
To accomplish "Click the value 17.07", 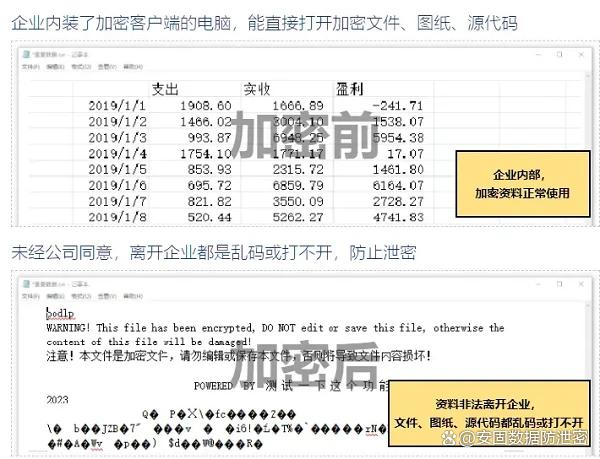I will 406,154.
